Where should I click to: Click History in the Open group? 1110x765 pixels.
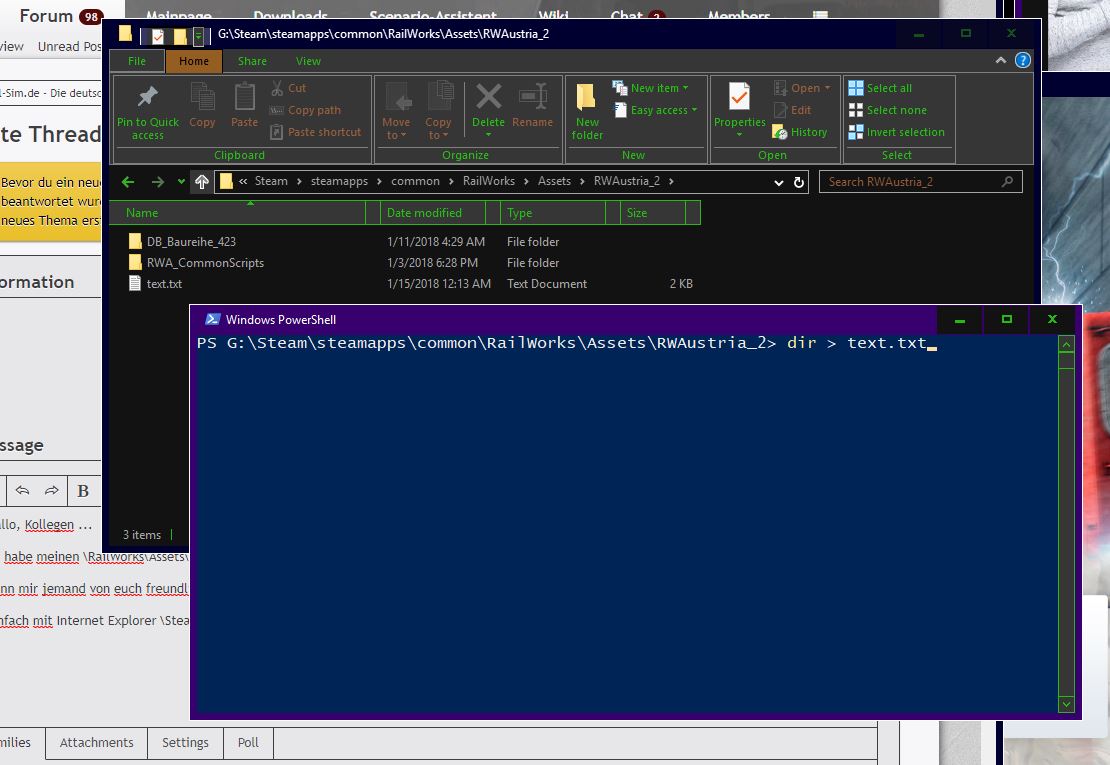(799, 132)
